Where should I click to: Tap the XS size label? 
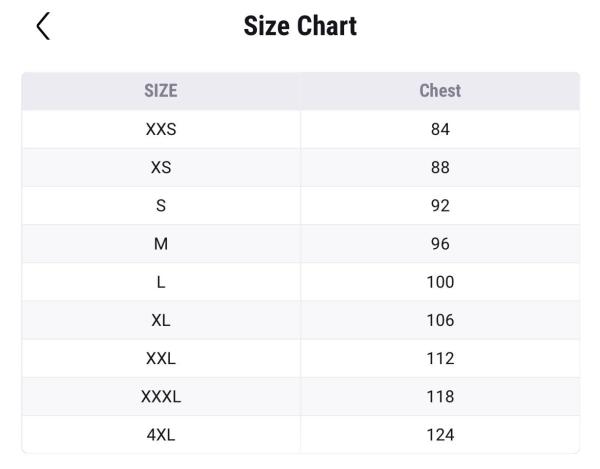161,168
